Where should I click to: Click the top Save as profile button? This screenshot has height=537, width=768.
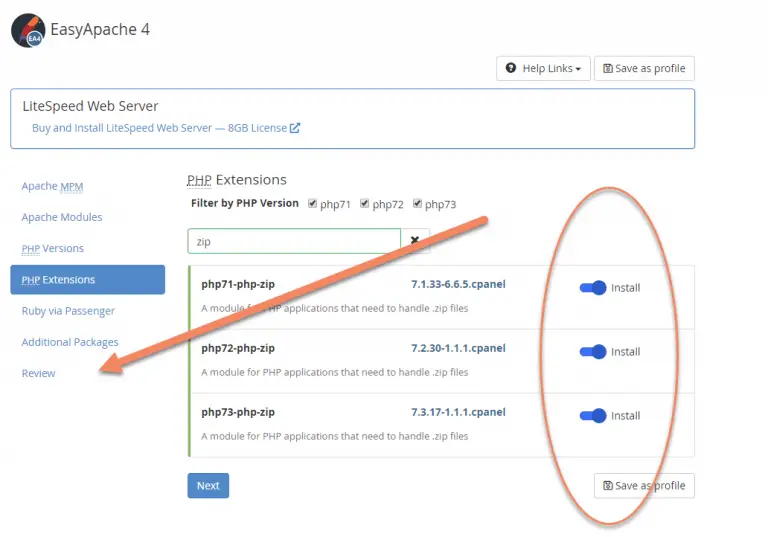[x=644, y=69]
